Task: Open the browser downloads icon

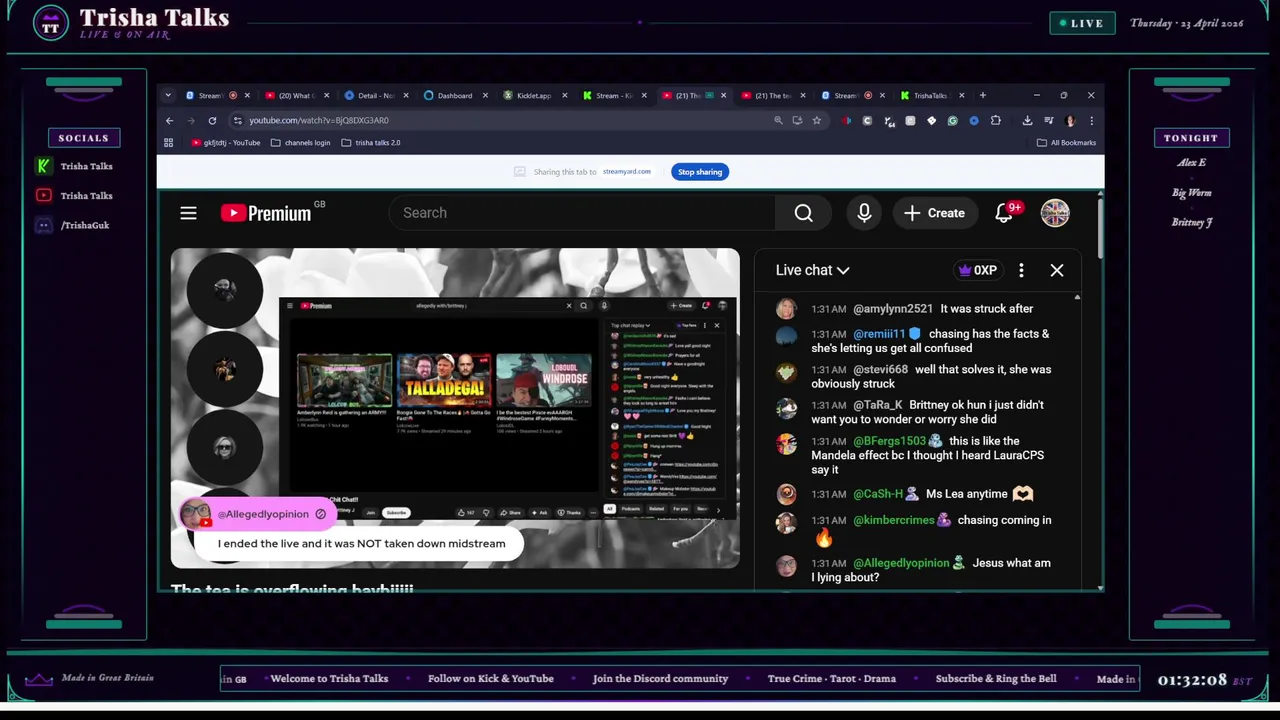Action: 1027,120
